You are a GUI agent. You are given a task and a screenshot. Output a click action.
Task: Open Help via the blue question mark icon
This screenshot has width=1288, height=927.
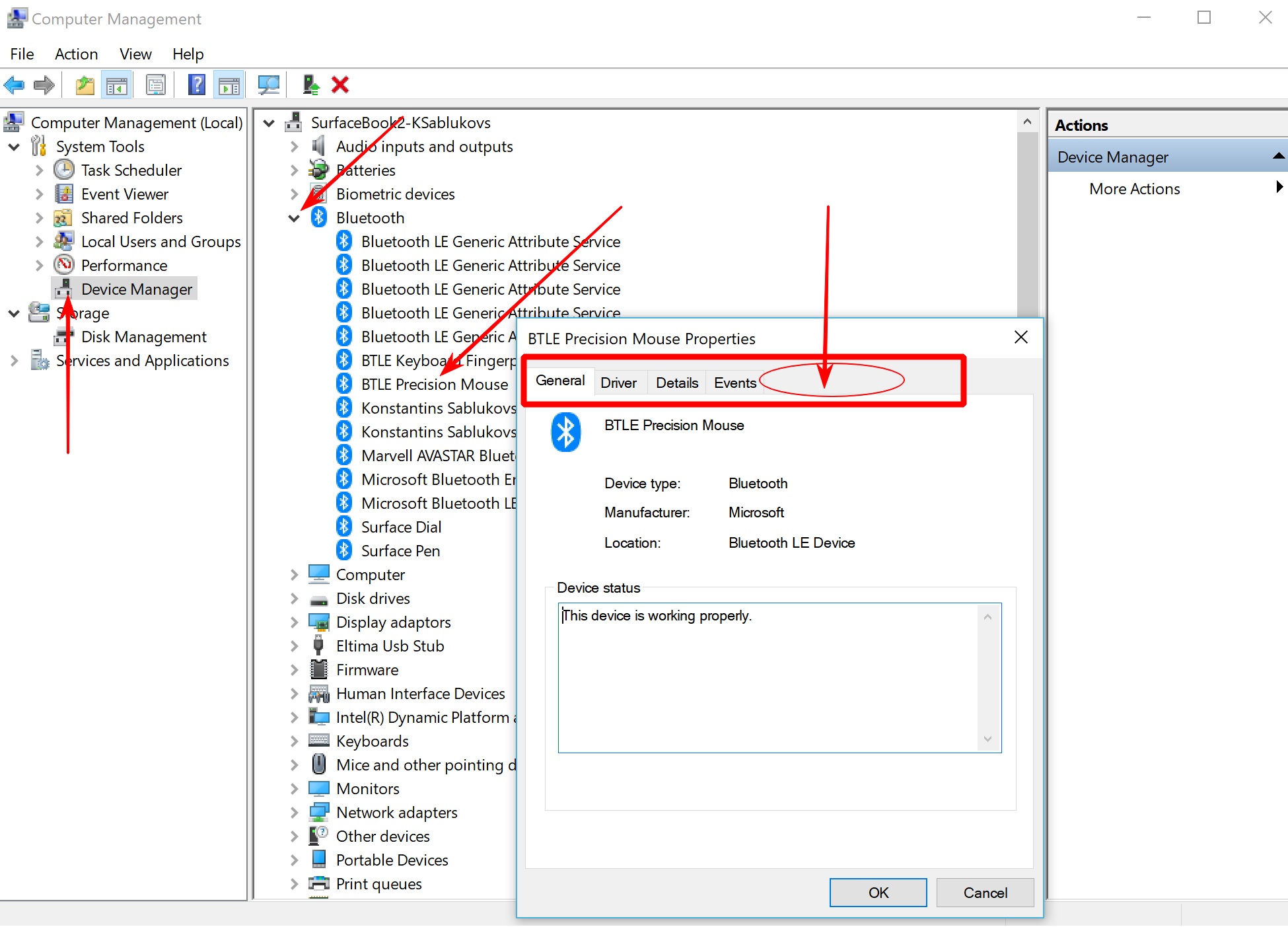[x=197, y=85]
